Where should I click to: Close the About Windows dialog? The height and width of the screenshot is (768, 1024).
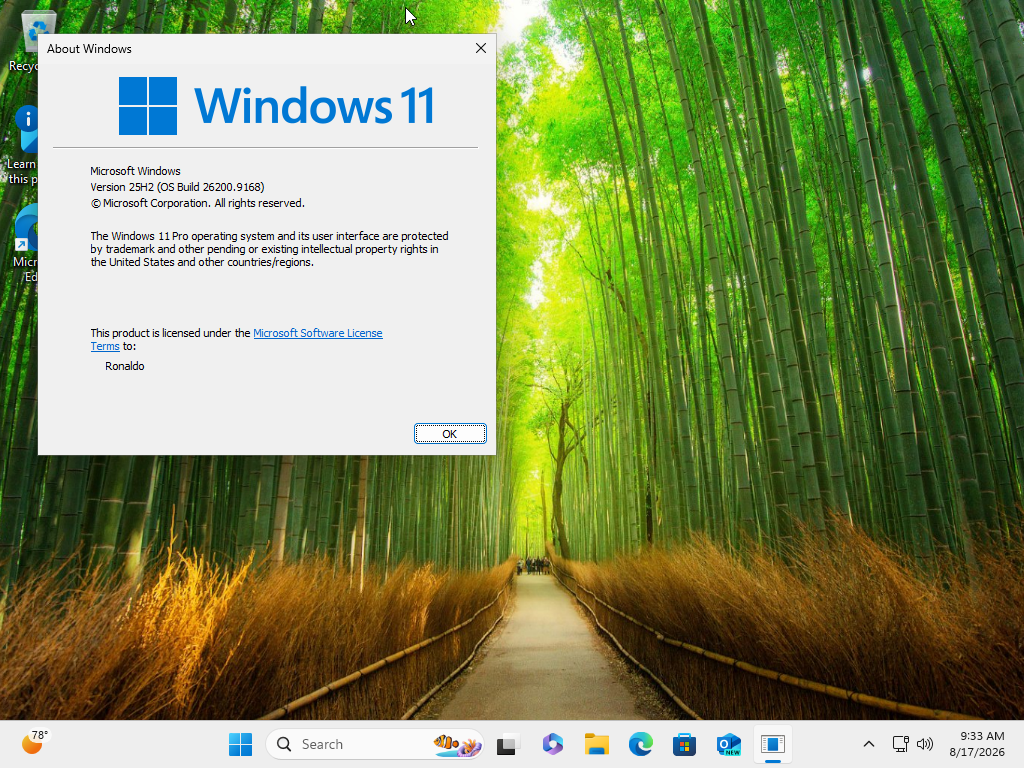[481, 48]
